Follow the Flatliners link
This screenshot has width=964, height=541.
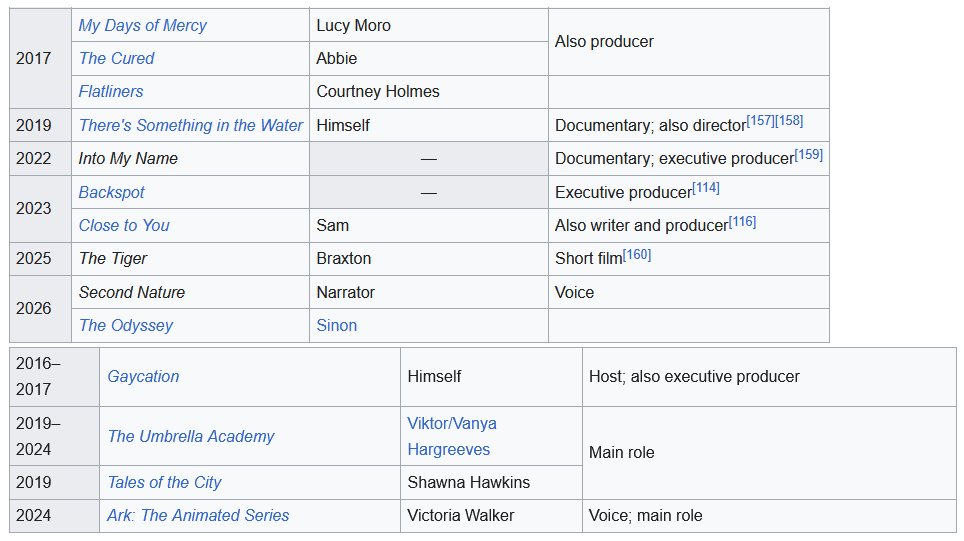pos(111,92)
